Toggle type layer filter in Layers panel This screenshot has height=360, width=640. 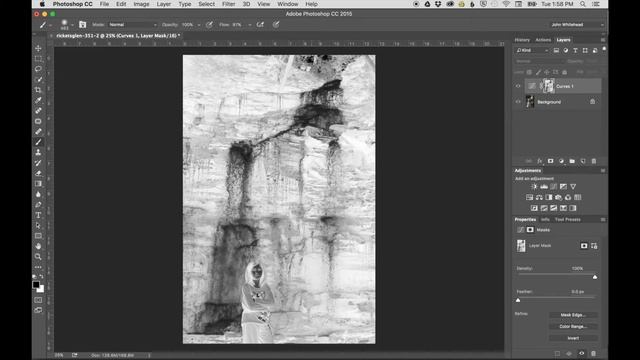click(x=575, y=50)
